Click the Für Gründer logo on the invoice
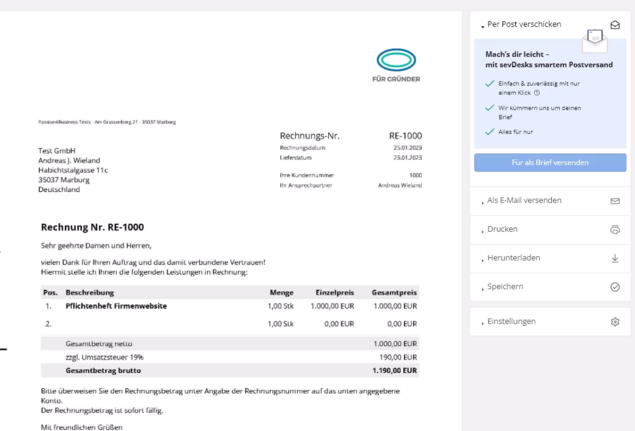 [396, 65]
